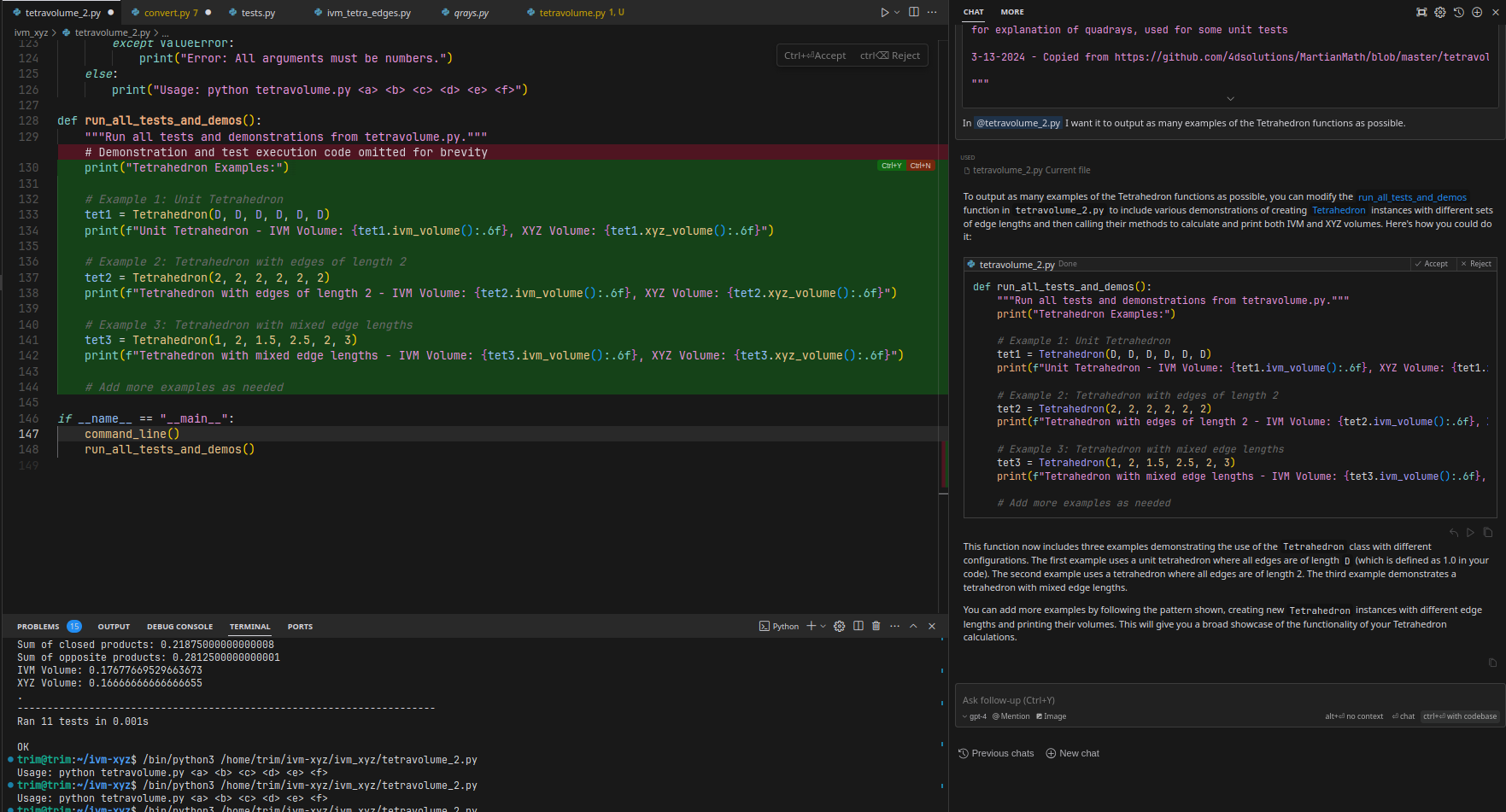Image resolution: width=1506 pixels, height=812 pixels.
Task: Open run_all_tests_and_demos symbol link in reply
Action: click(1412, 197)
